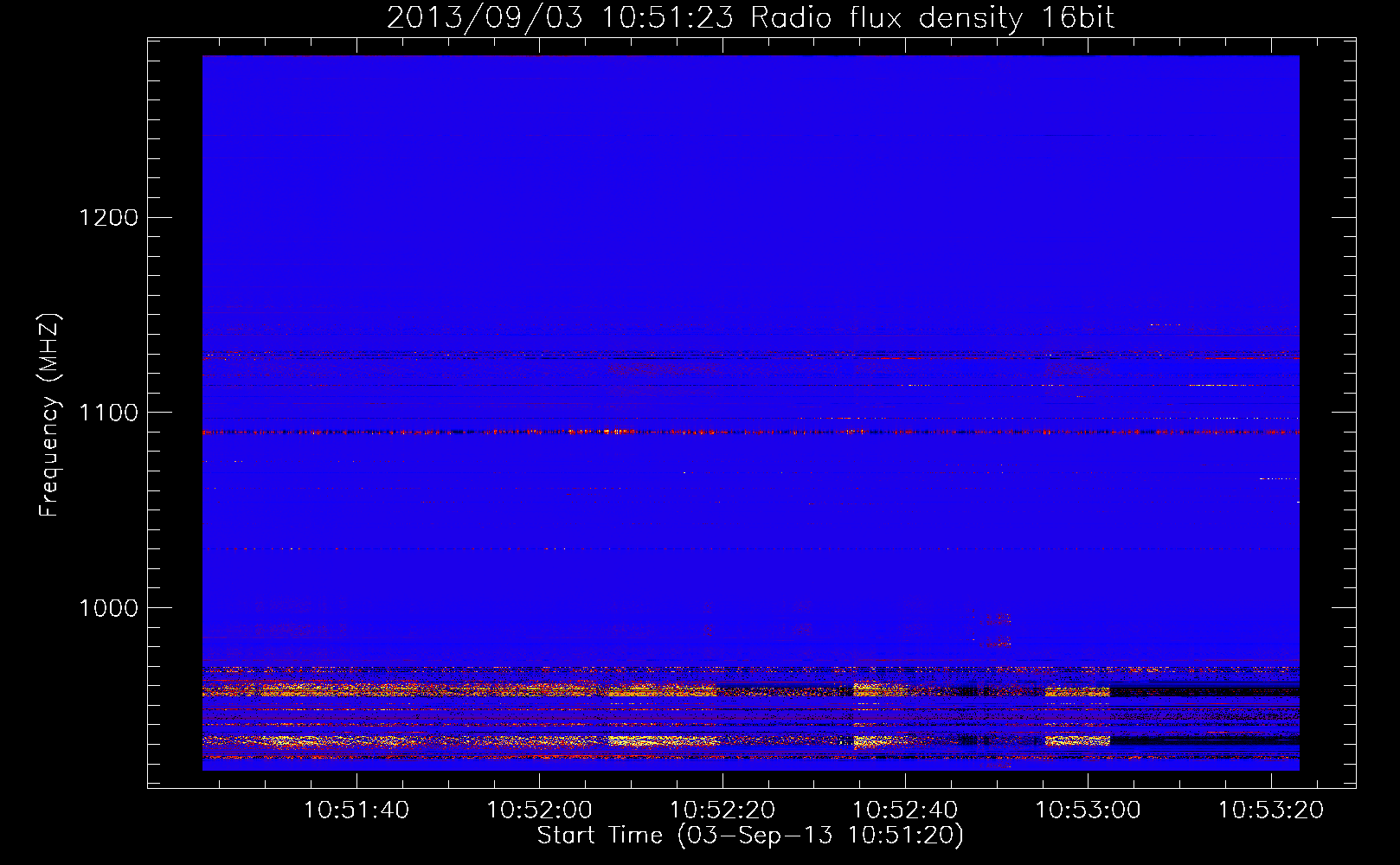Image resolution: width=1400 pixels, height=865 pixels.
Task: Click the 10:52:00 time tick label
Action: 539,811
